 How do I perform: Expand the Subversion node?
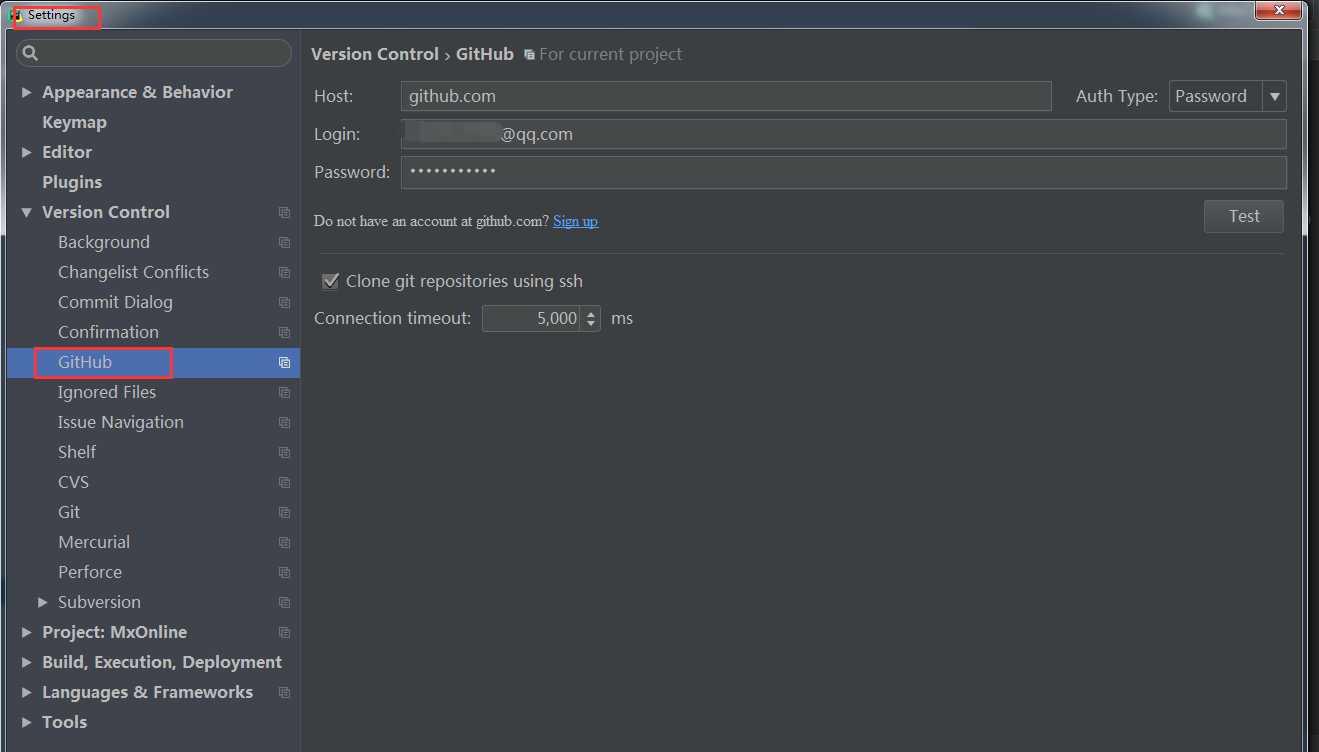point(43,602)
